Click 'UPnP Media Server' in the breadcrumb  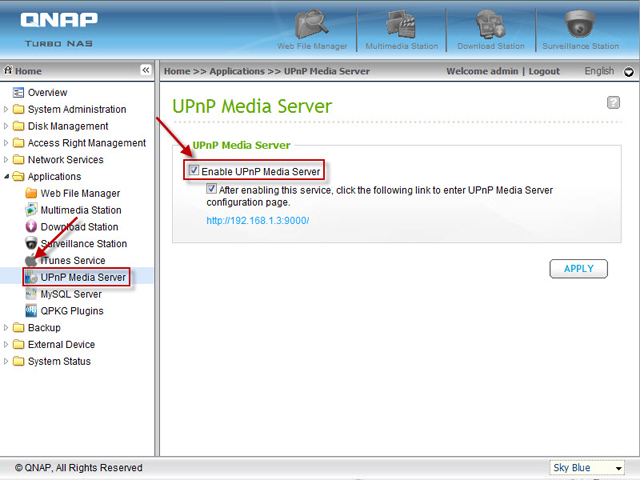point(327,71)
